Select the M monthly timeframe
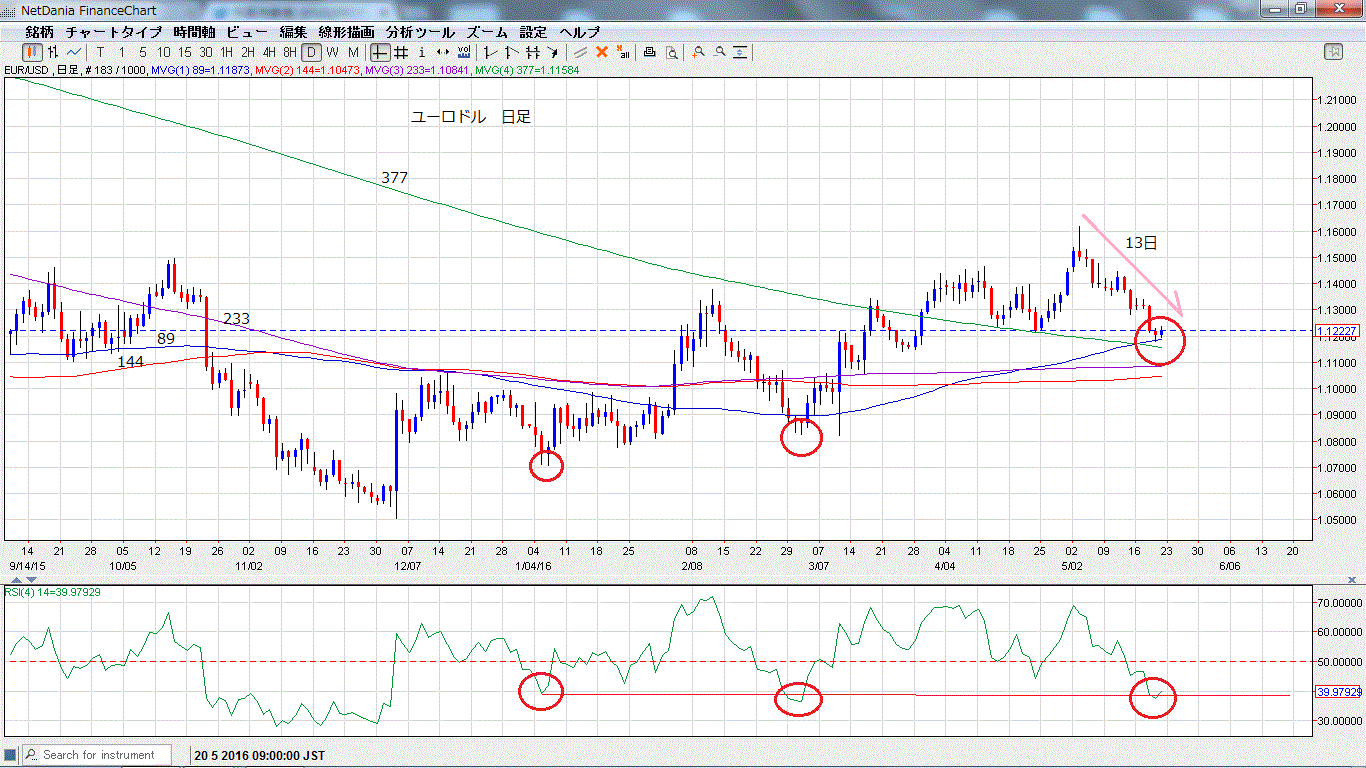This screenshot has height=768, width=1366. click(353, 52)
